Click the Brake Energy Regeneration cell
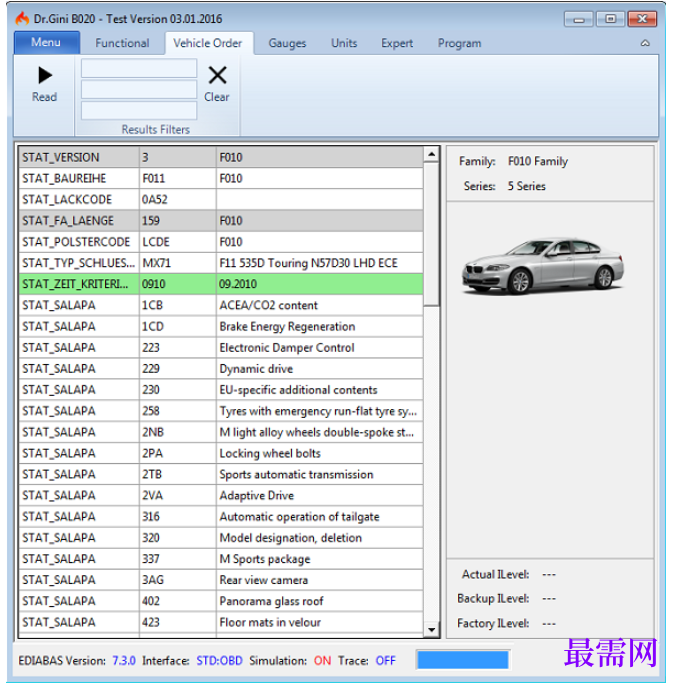Image resolution: width=676 pixels, height=684 pixels. 320,326
